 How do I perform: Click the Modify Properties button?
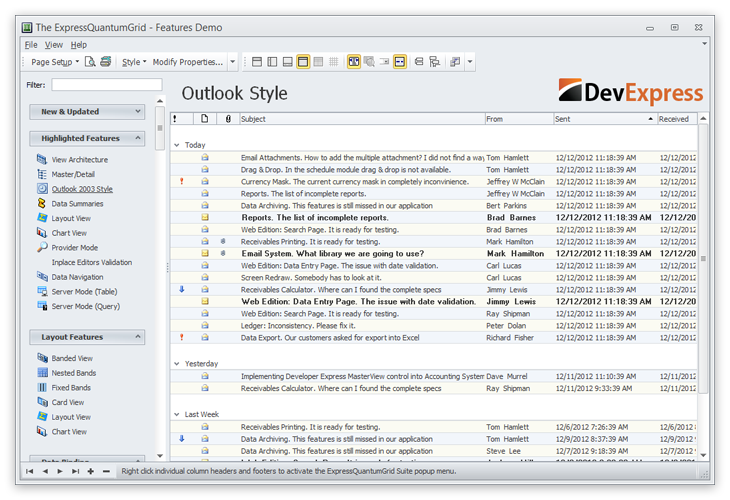point(187,62)
